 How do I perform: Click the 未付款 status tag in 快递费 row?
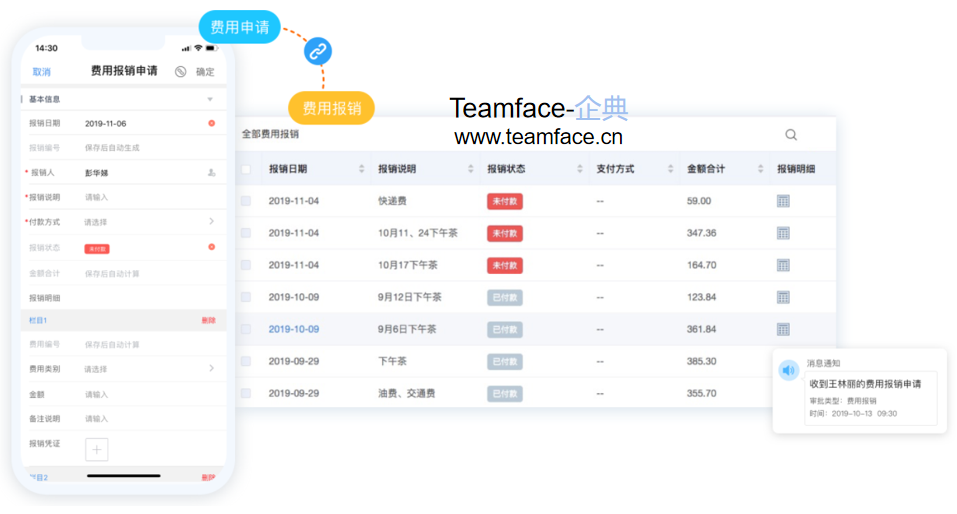point(505,201)
